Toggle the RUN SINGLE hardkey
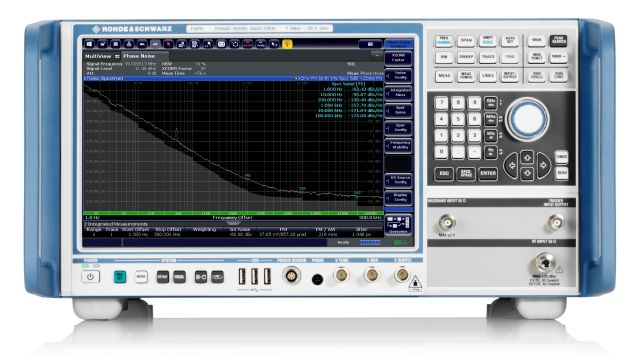640x360 pixels. point(536,76)
